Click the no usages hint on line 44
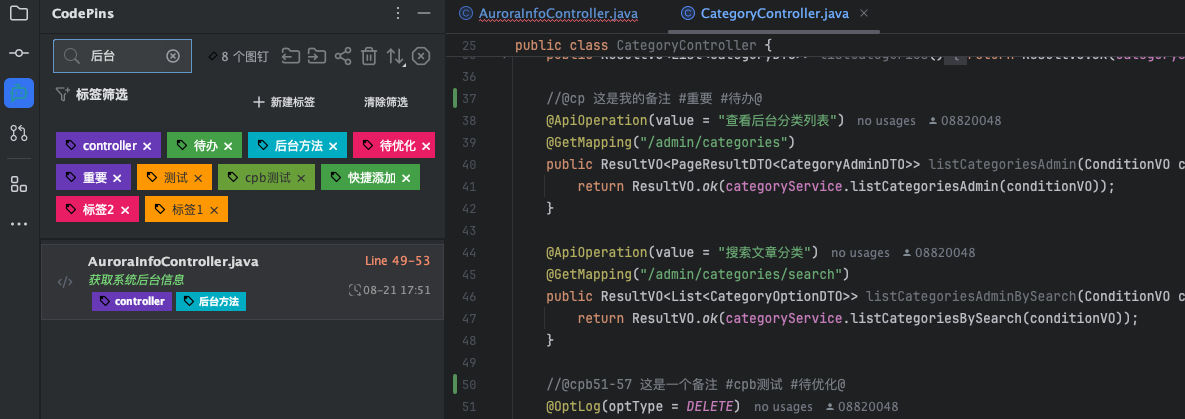The image size is (1185, 419). coord(860,253)
